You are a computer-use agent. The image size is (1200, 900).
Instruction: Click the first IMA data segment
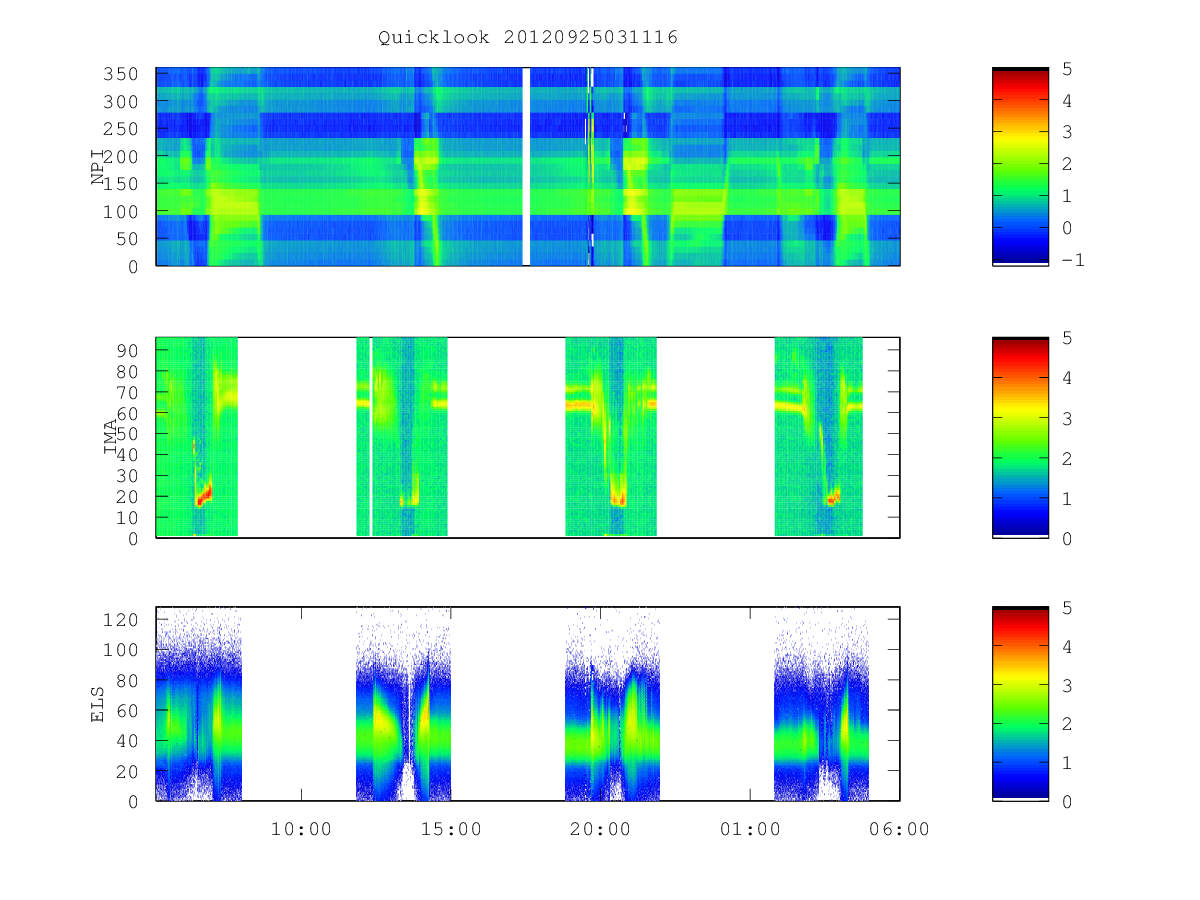coord(197,437)
